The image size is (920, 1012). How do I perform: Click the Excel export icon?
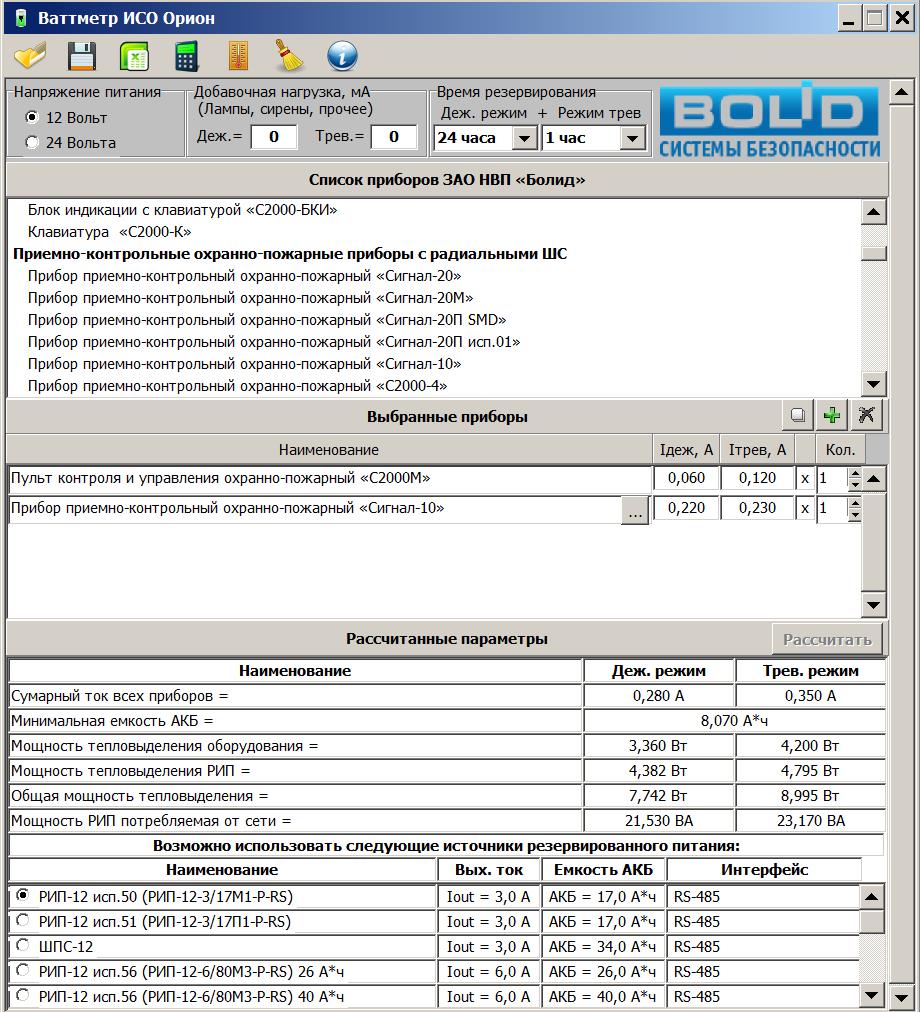[134, 56]
